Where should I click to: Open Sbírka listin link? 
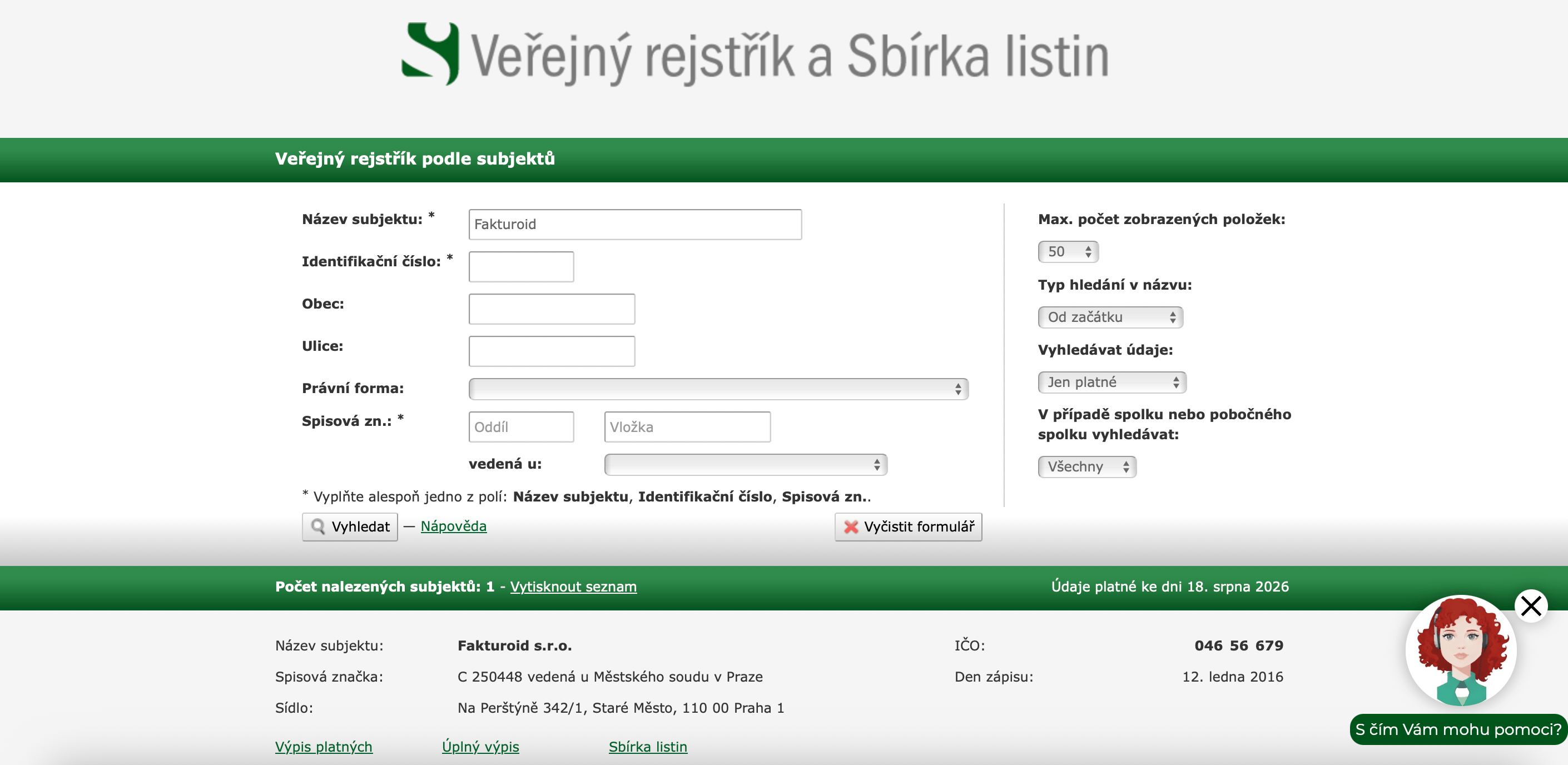coord(648,747)
